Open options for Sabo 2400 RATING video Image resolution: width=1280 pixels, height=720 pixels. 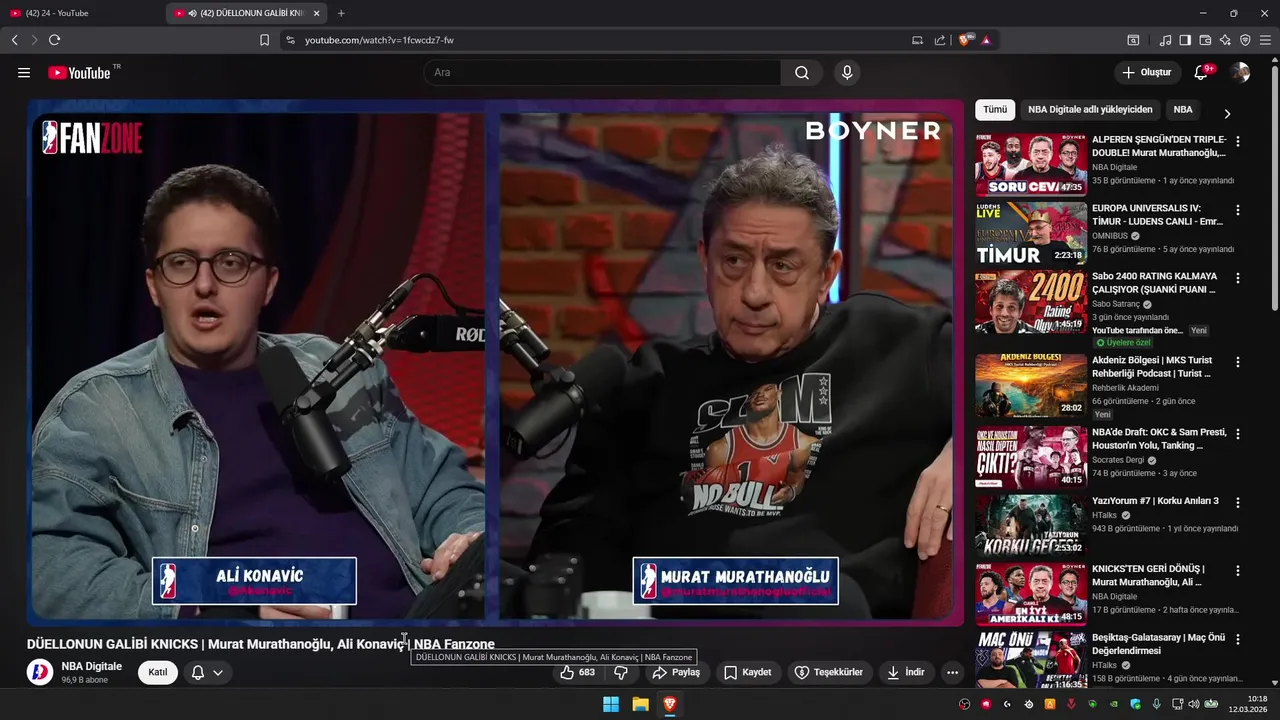pos(1238,278)
